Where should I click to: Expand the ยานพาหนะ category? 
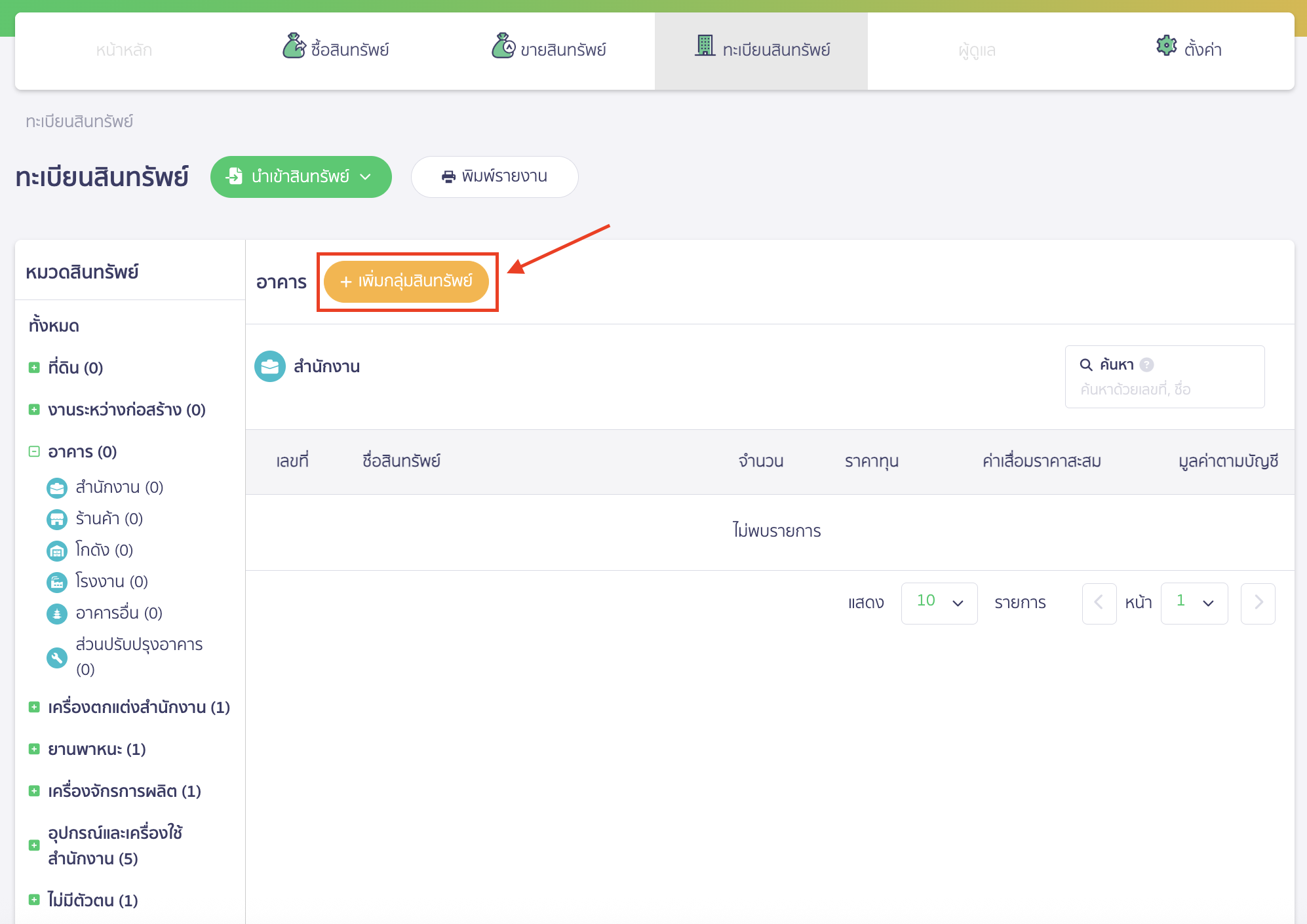click(x=34, y=749)
